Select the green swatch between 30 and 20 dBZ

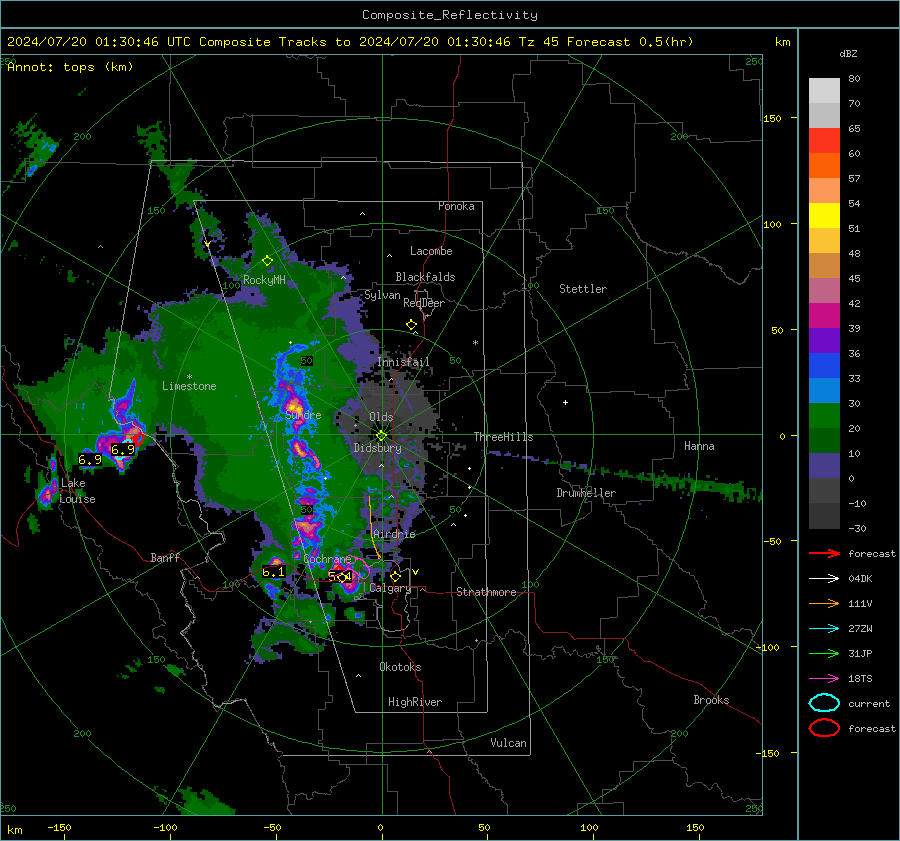tap(824, 416)
